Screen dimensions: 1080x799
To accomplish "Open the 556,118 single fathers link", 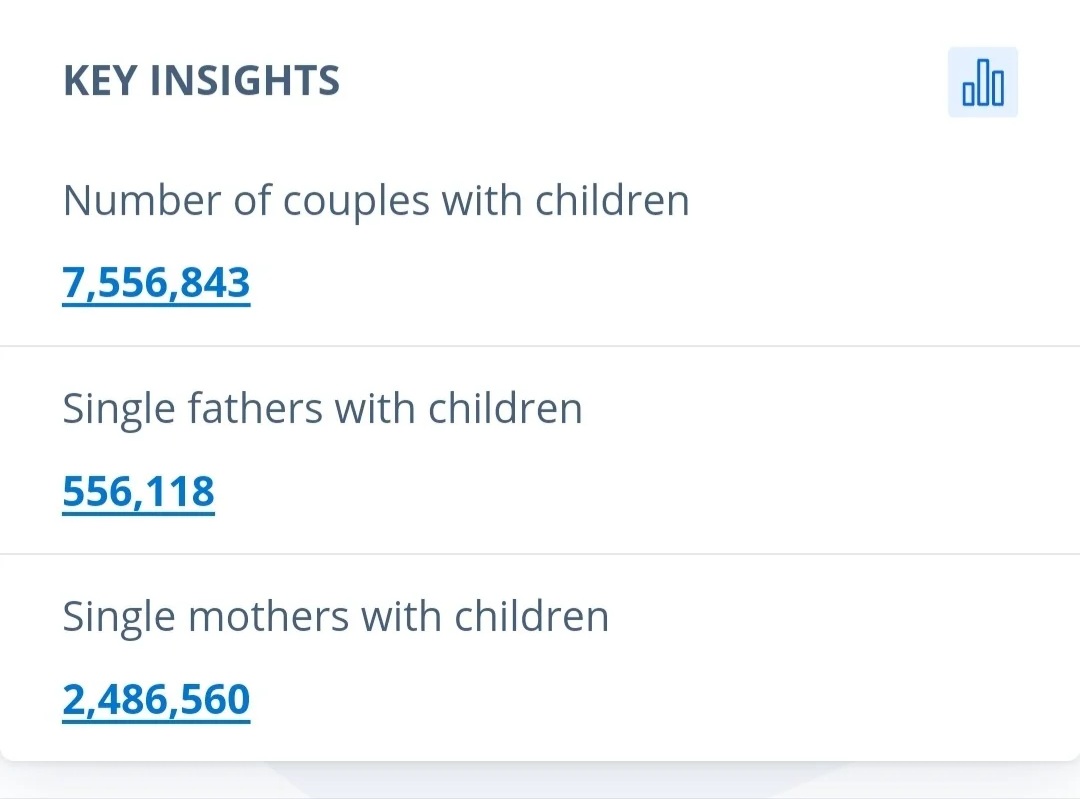I will (138, 491).
